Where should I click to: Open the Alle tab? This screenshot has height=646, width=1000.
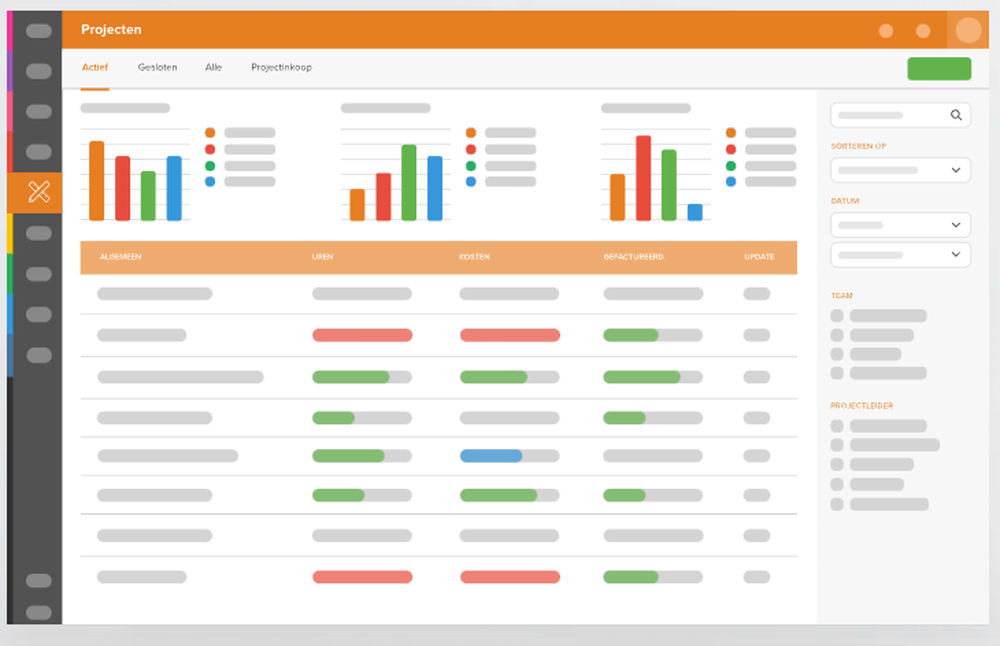pos(214,67)
